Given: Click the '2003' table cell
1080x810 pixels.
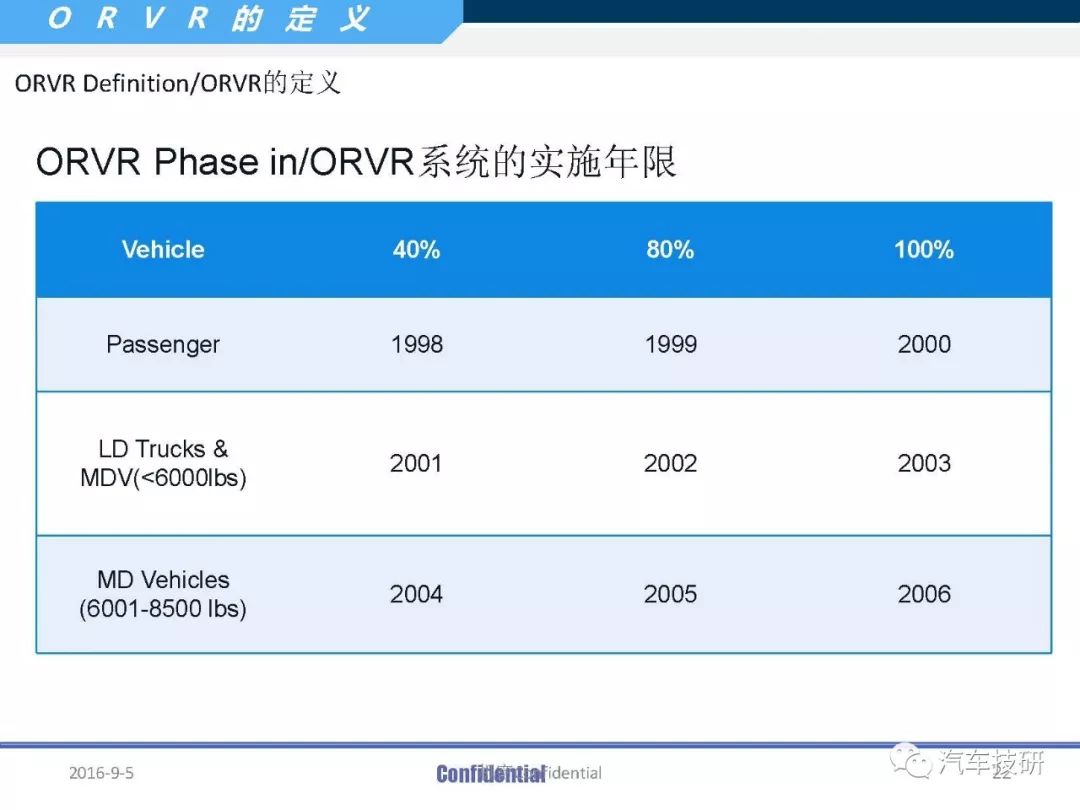Looking at the screenshot, I should (924, 464).
